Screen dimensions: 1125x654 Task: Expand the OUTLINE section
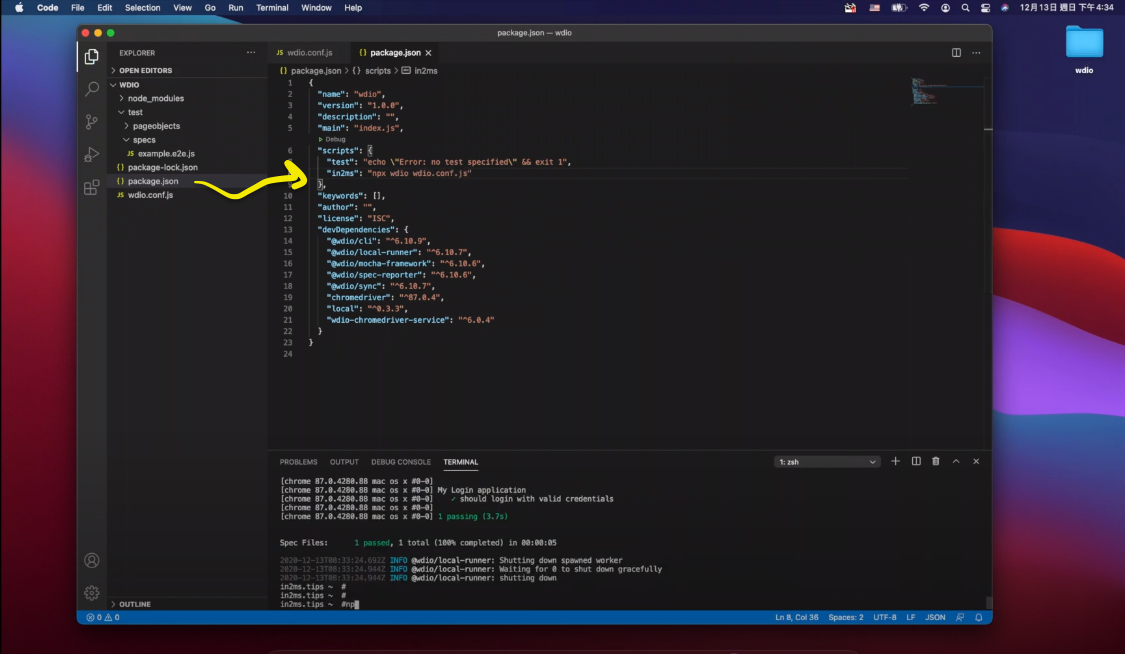135,605
